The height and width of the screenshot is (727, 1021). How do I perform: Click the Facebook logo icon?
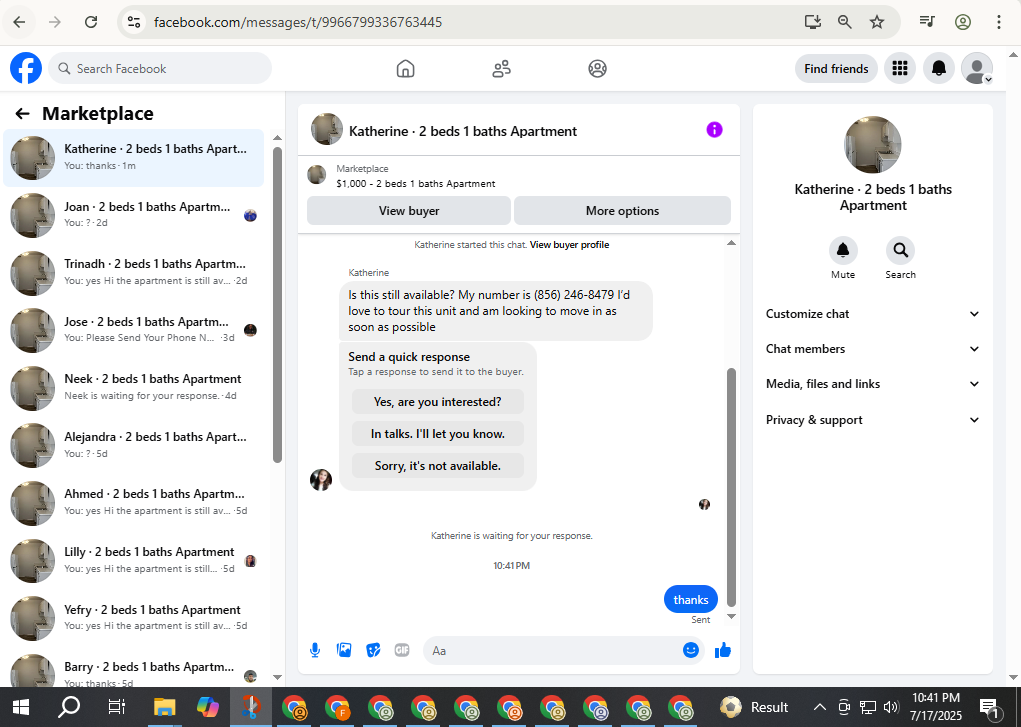(x=26, y=68)
